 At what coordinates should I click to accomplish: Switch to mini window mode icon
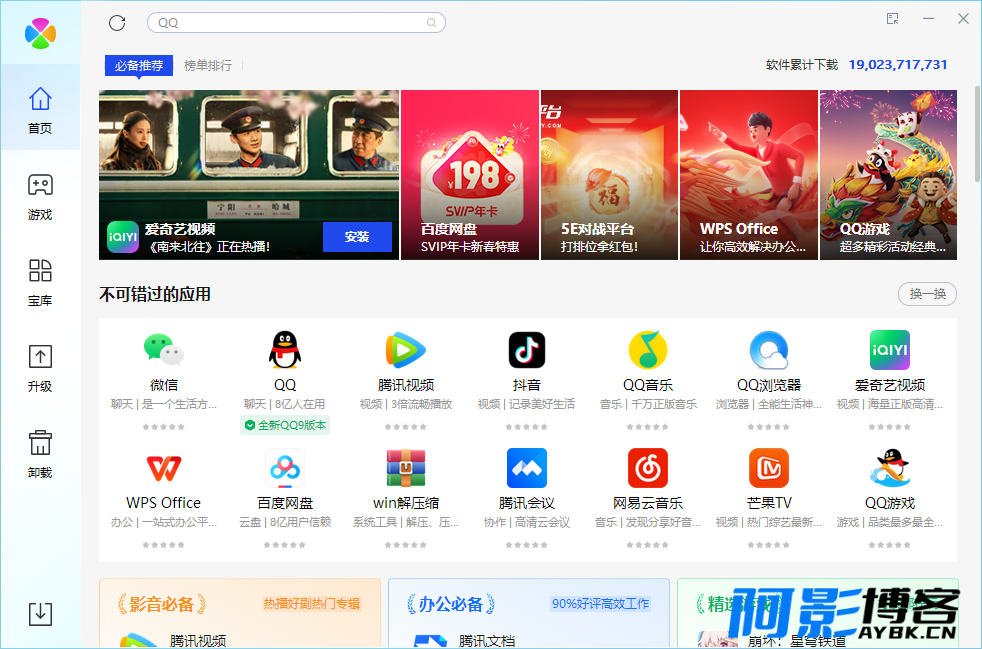point(892,19)
